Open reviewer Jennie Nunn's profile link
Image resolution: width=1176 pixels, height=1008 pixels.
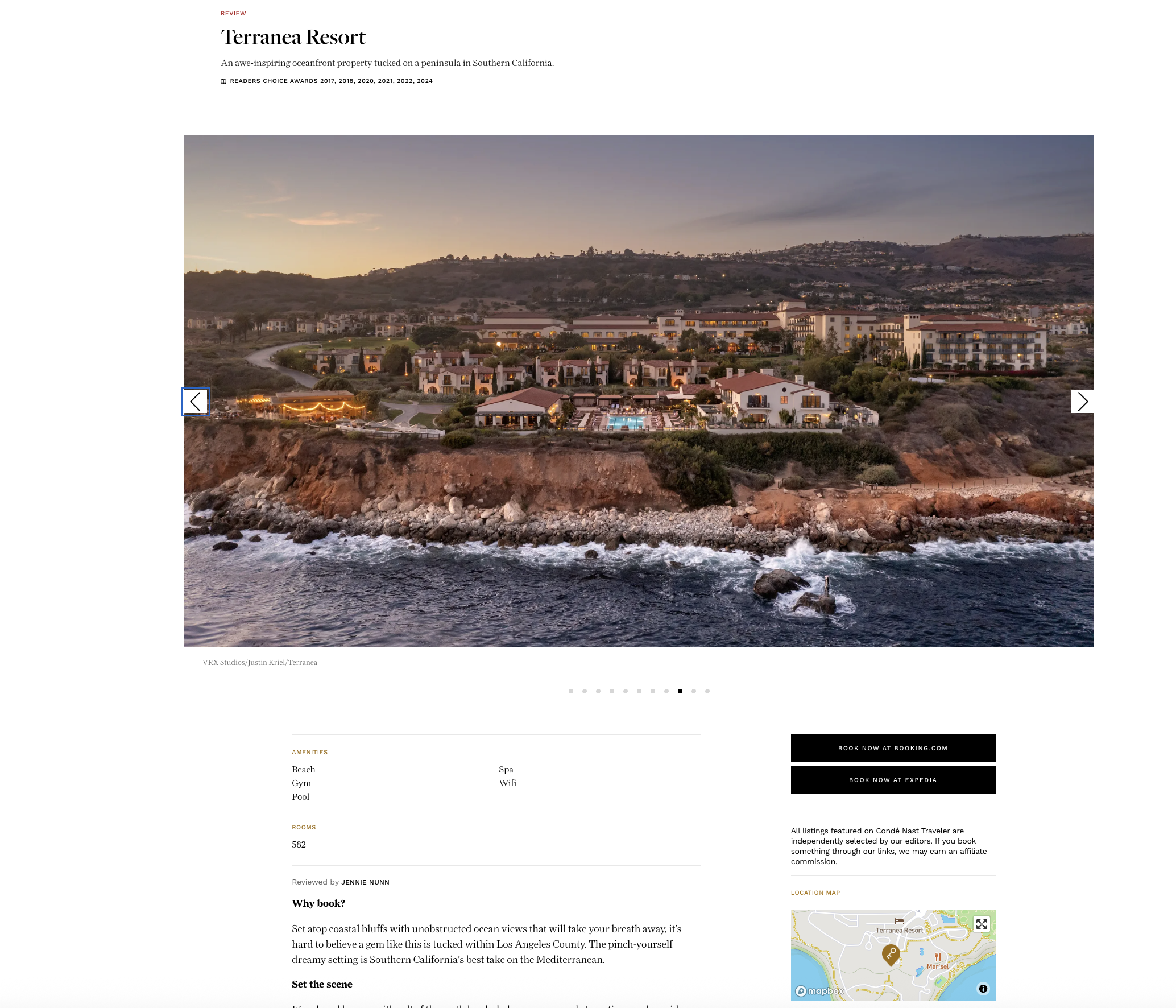(x=365, y=882)
